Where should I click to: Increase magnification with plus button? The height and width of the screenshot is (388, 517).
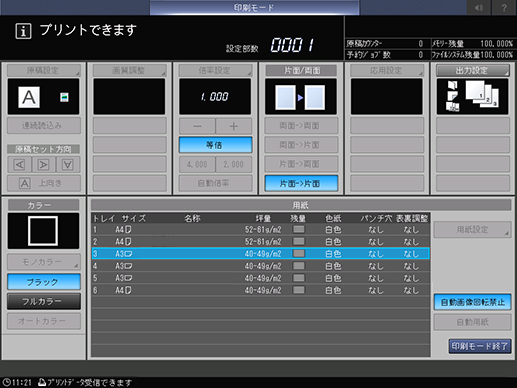pos(234,126)
